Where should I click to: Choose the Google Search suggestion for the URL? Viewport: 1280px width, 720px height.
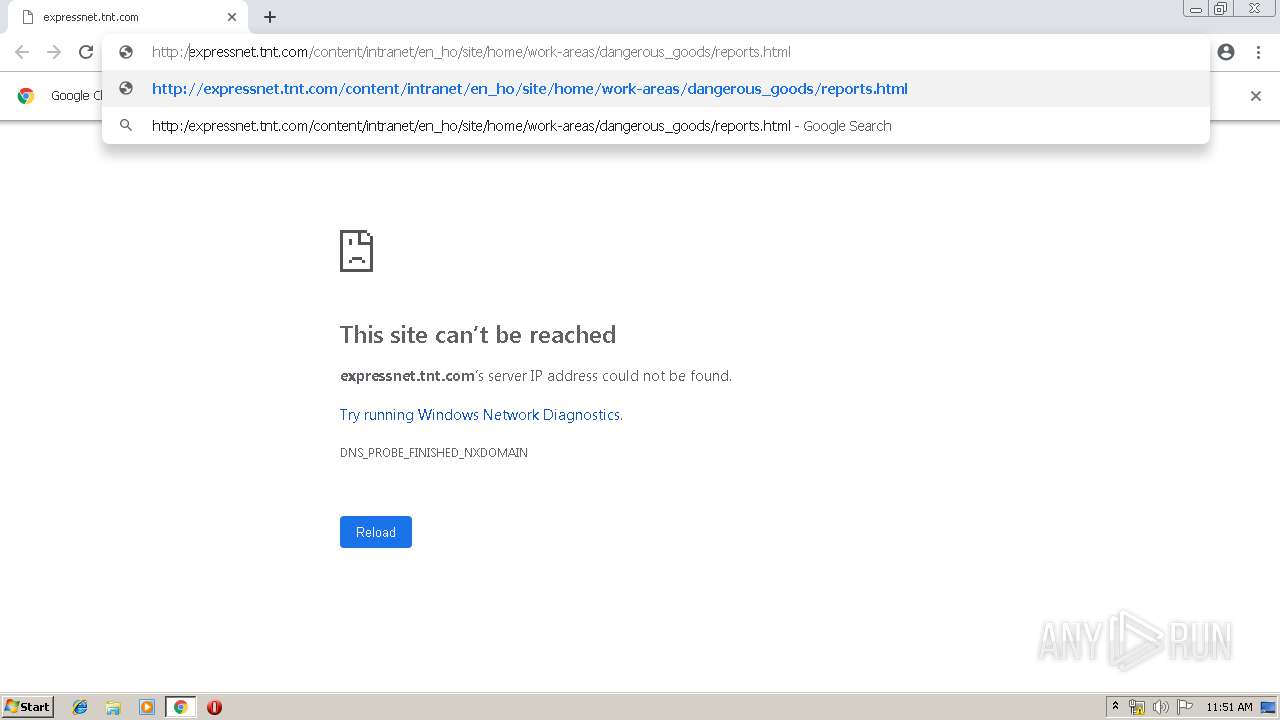tap(656, 126)
